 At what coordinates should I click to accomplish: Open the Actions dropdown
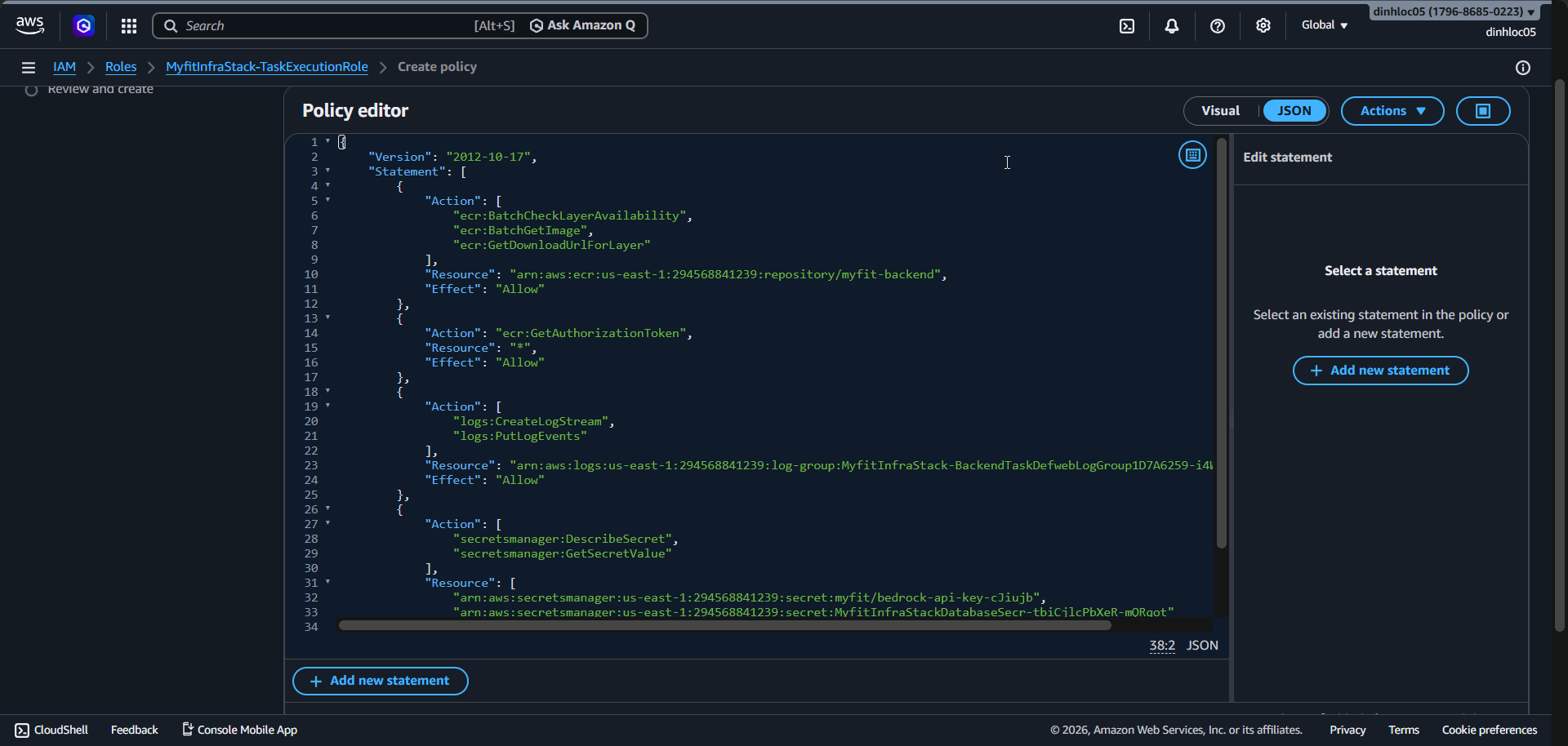pyautogui.click(x=1392, y=111)
